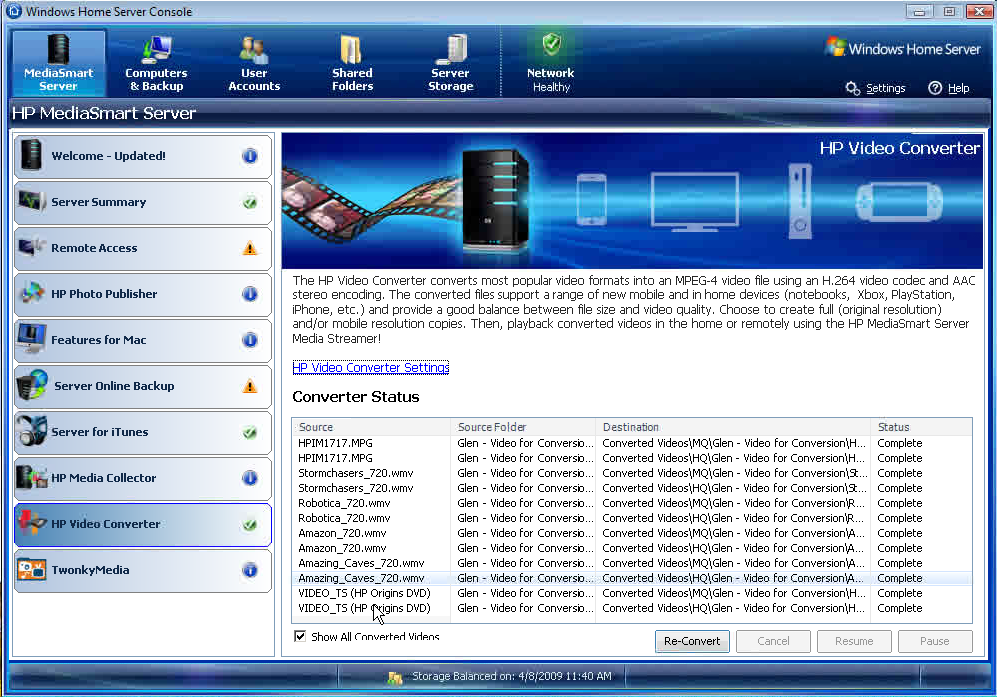This screenshot has height=697, width=997.
Task: Click the HP Photo Publisher icon
Action: click(31, 293)
